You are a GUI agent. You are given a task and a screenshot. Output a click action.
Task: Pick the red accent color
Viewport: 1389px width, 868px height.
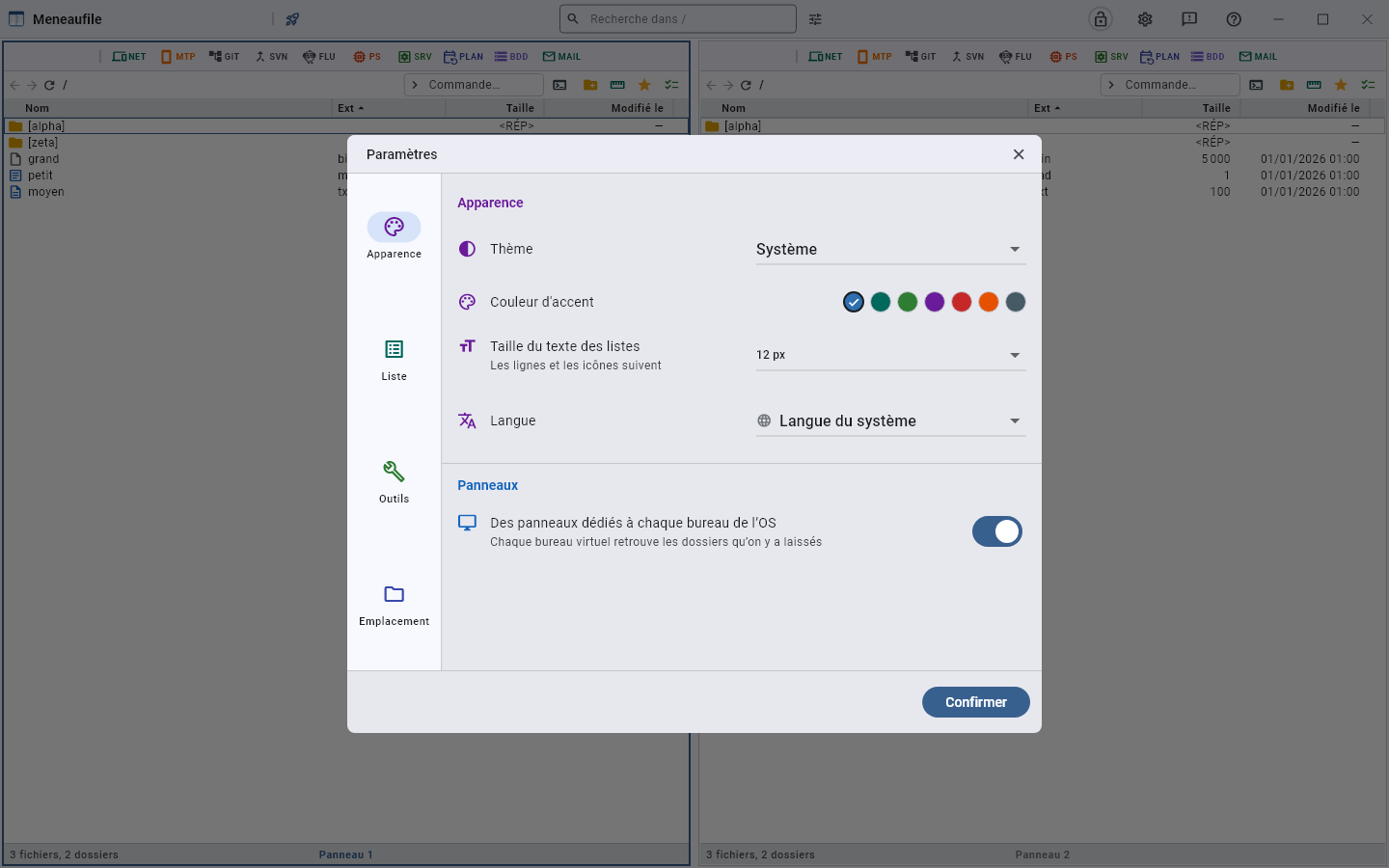[x=962, y=302]
